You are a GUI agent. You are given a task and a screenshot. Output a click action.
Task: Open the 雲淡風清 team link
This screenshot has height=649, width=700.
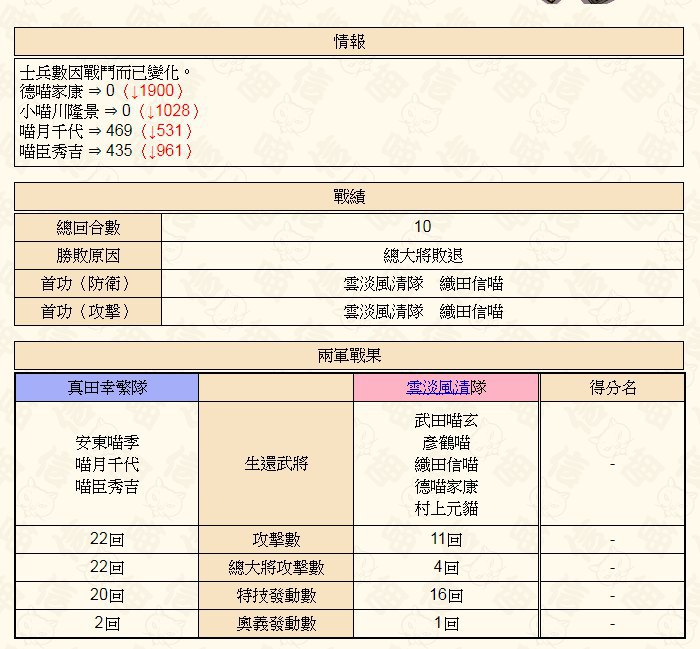click(438, 387)
